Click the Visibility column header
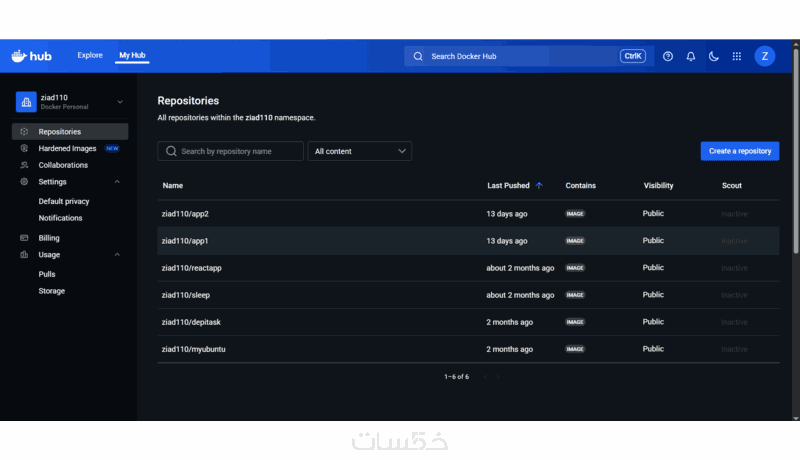Image resolution: width=800 pixels, height=460 pixels. [658, 186]
